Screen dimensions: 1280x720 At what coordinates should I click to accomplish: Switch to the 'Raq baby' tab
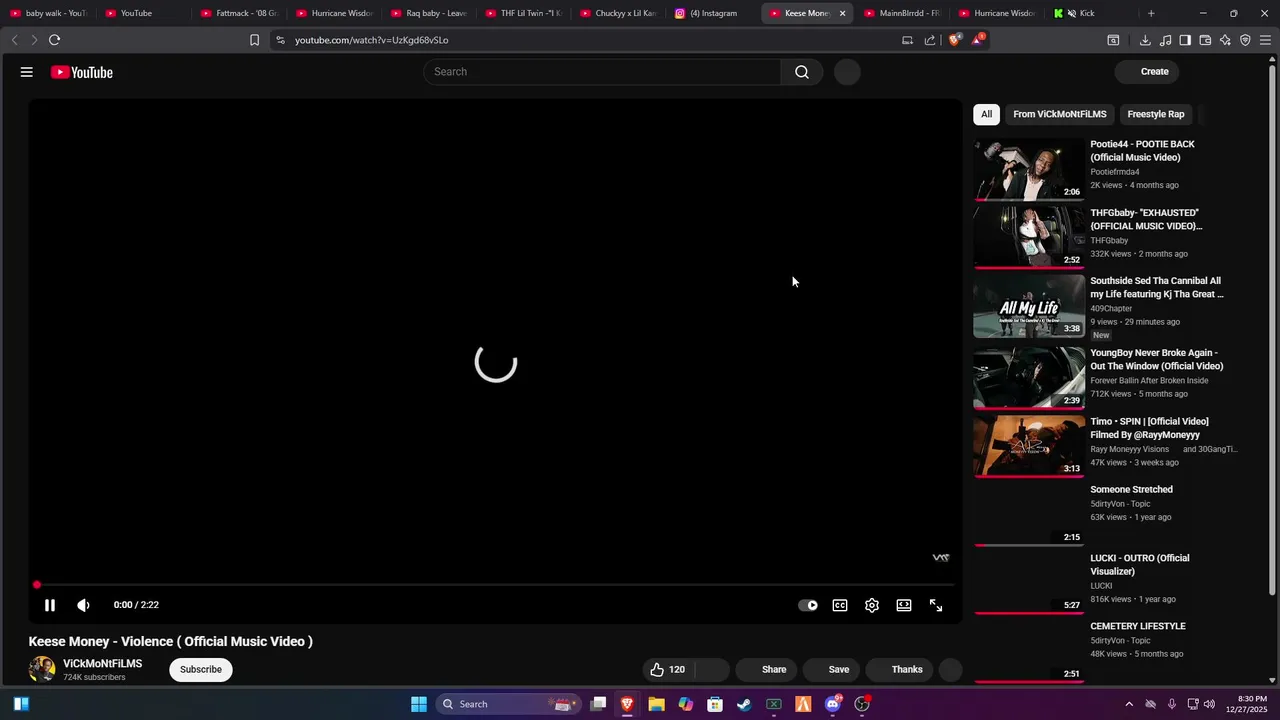[428, 13]
